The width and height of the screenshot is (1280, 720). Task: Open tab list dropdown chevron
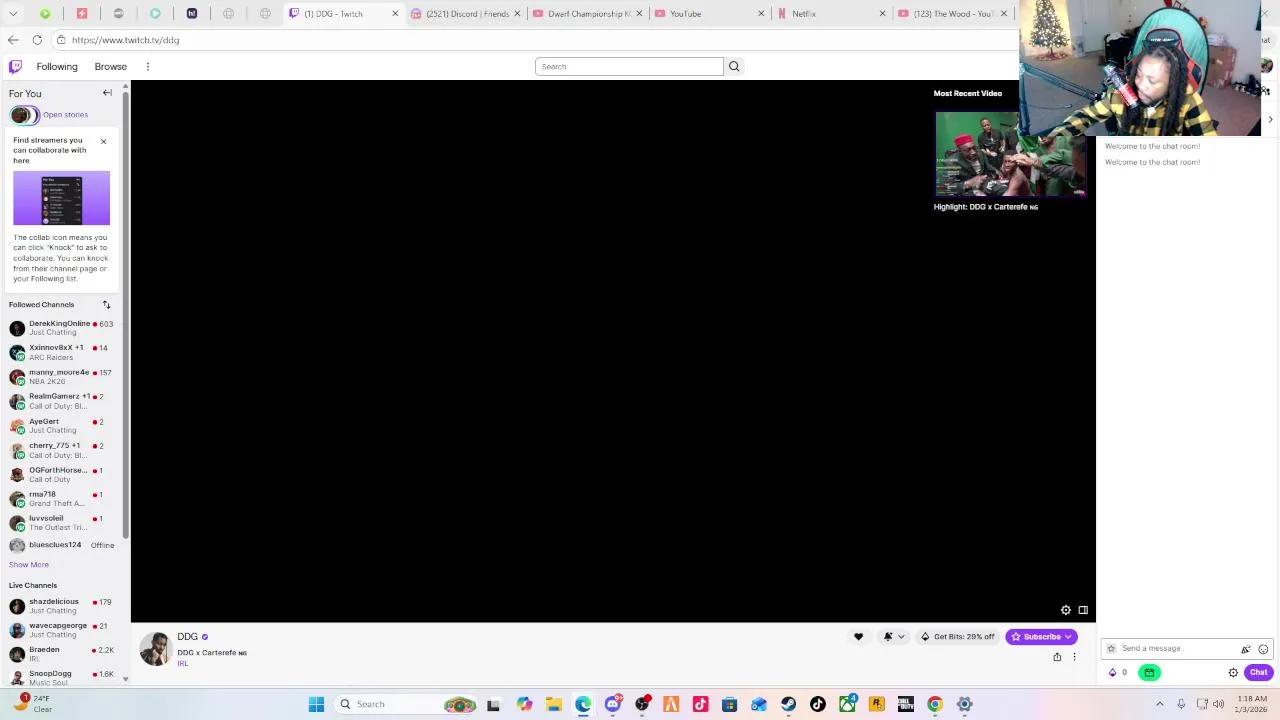pyautogui.click(x=13, y=14)
